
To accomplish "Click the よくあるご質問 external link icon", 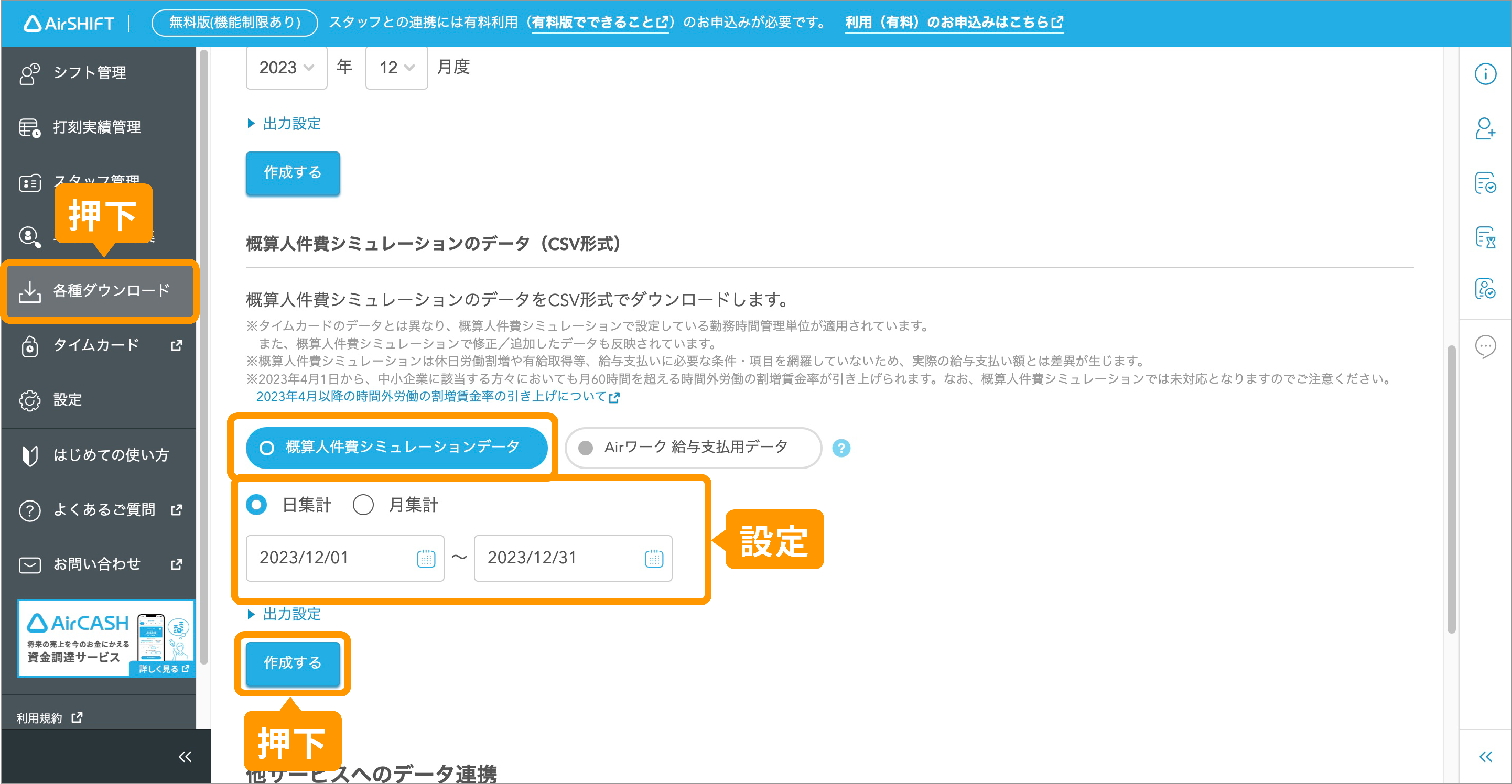I will [x=176, y=510].
